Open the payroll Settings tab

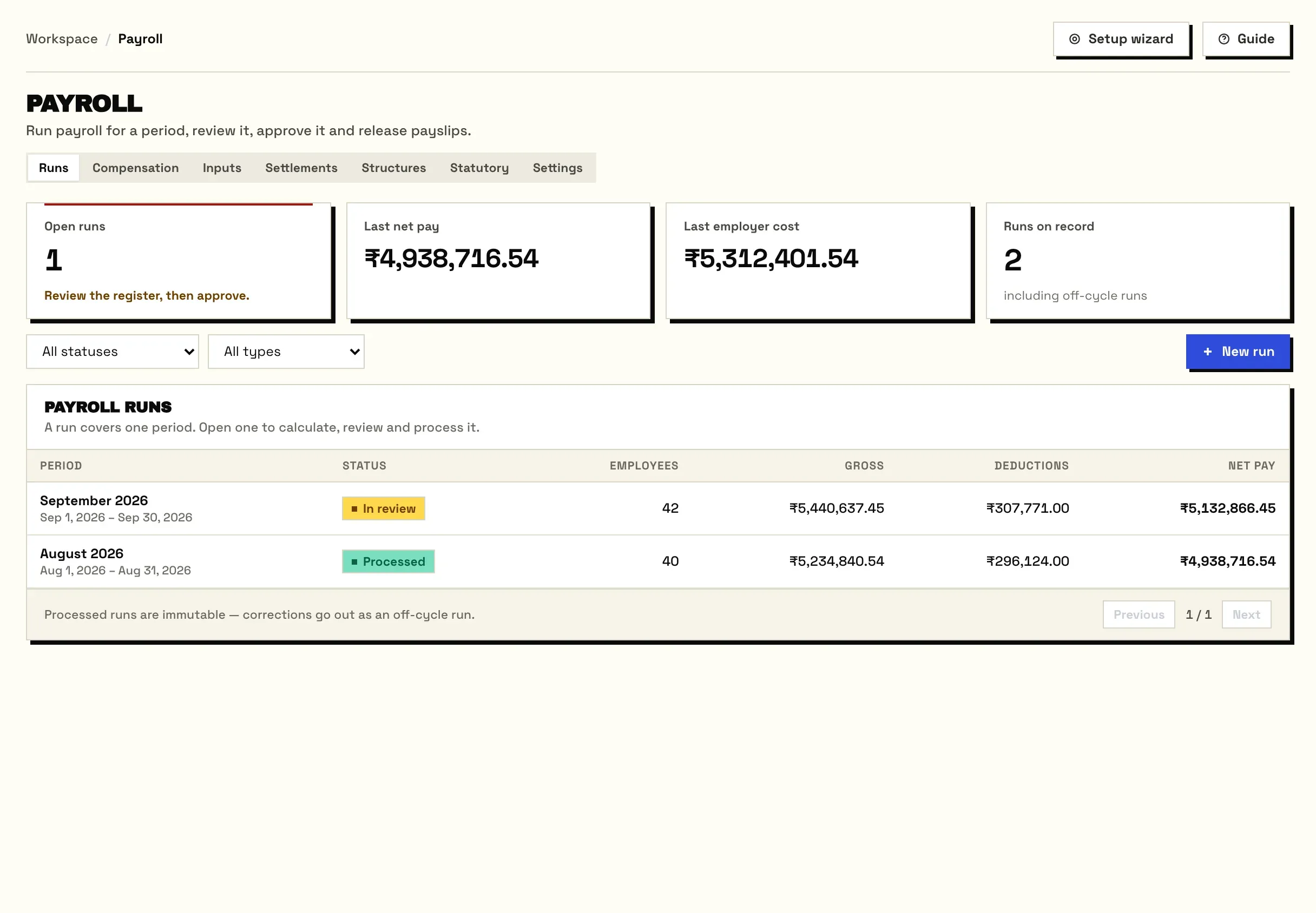coord(558,168)
